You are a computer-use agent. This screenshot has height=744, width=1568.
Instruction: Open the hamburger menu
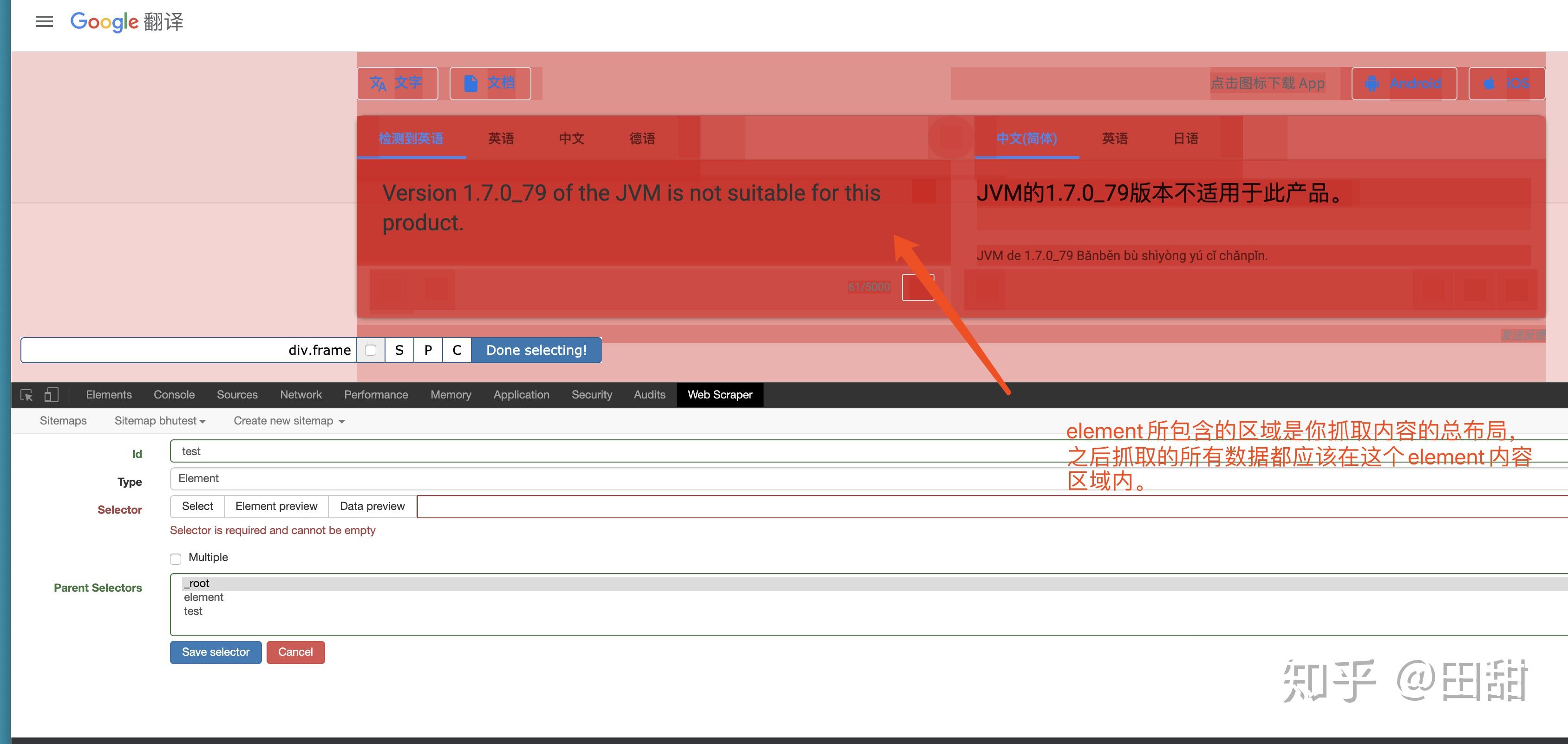[x=44, y=21]
